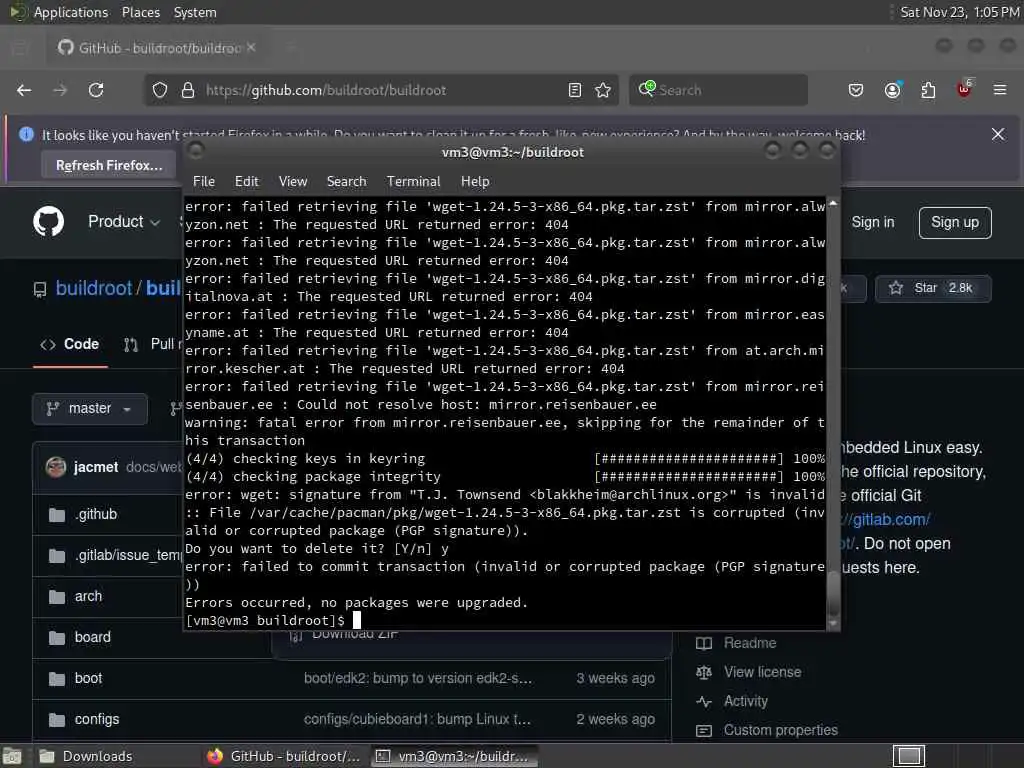
Task: Expand the master branch dropdown
Action: coord(89,409)
